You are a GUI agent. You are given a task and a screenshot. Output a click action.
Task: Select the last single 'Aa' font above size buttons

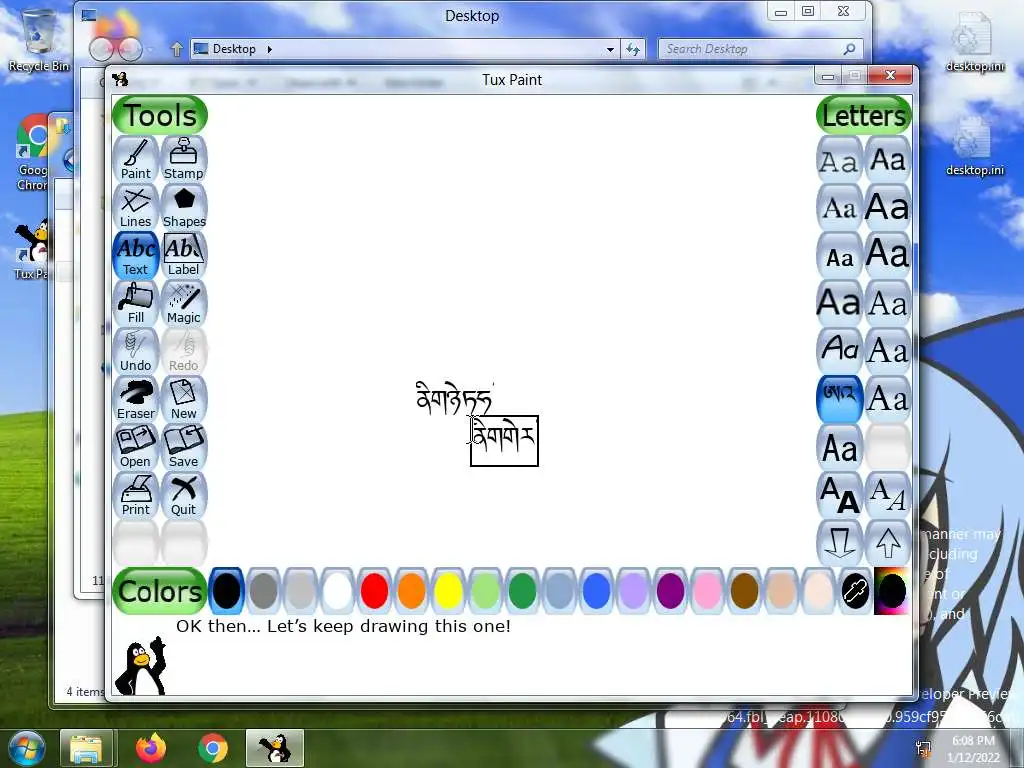click(x=839, y=447)
